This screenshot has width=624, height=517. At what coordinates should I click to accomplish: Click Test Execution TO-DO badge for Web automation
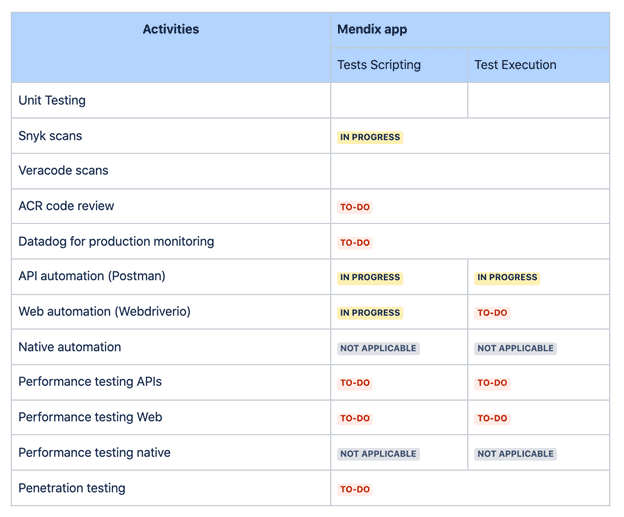pyautogui.click(x=492, y=312)
